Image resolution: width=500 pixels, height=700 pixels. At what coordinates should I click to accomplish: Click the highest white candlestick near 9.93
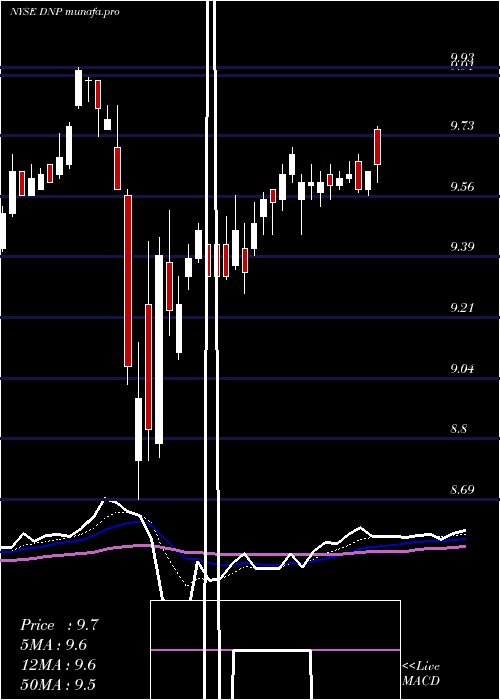tap(79, 88)
